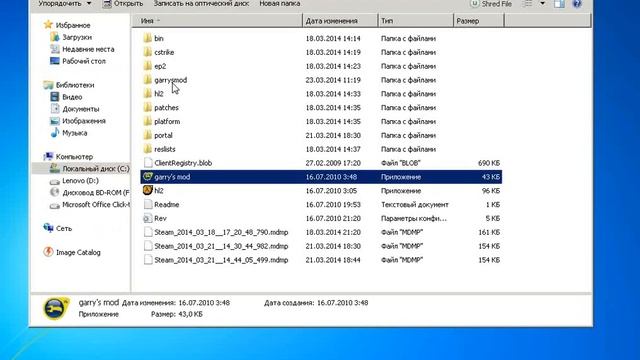Click Дата создания value in details pane
640x360 pixels.
coord(342,303)
